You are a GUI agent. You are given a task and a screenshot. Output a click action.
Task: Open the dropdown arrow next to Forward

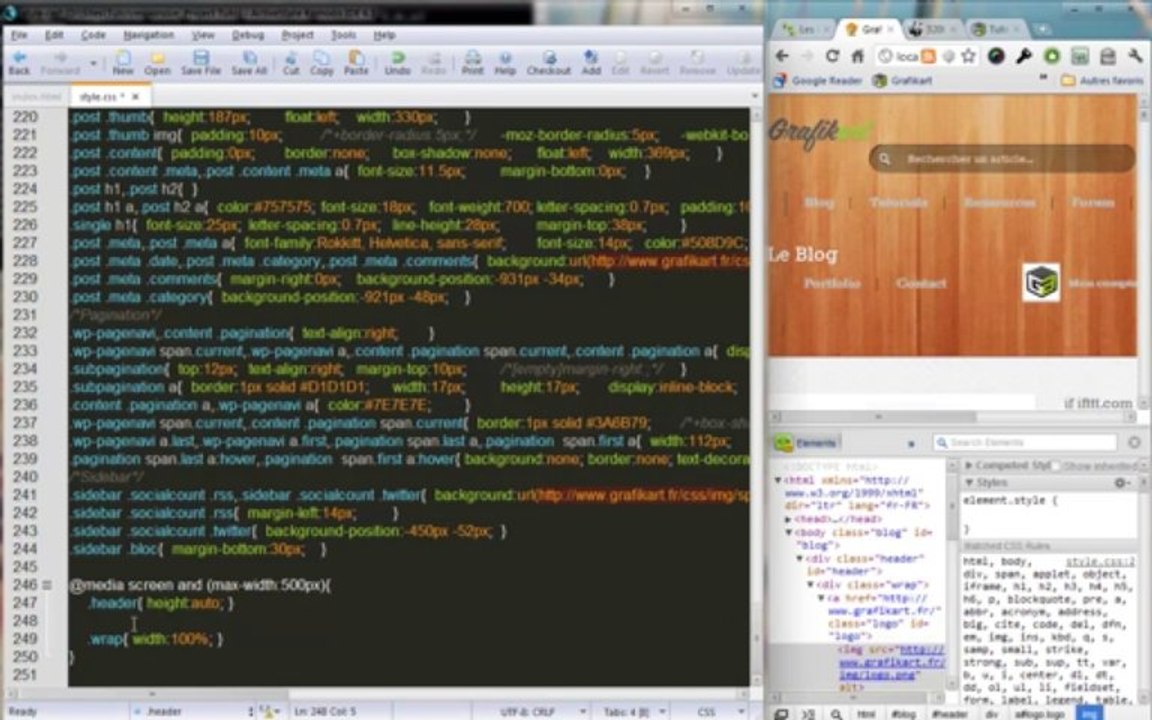coord(93,64)
